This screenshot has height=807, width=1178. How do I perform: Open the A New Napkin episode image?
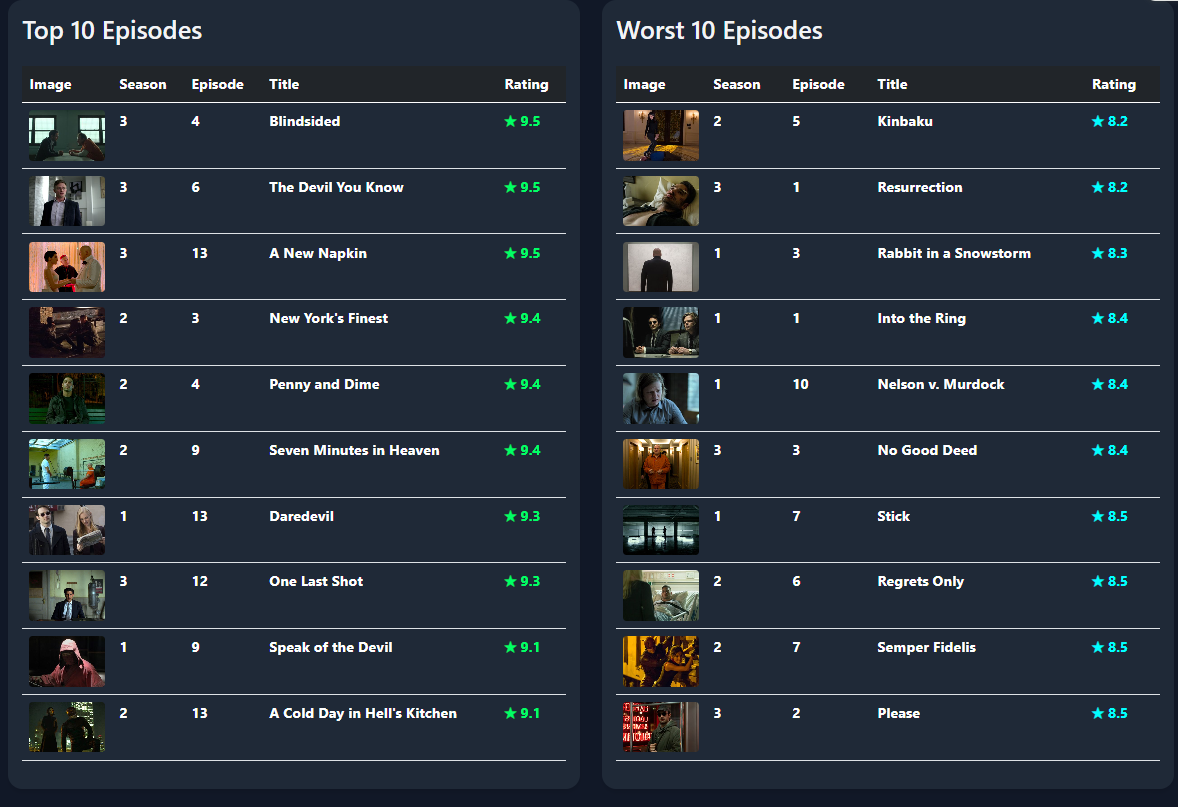point(67,267)
